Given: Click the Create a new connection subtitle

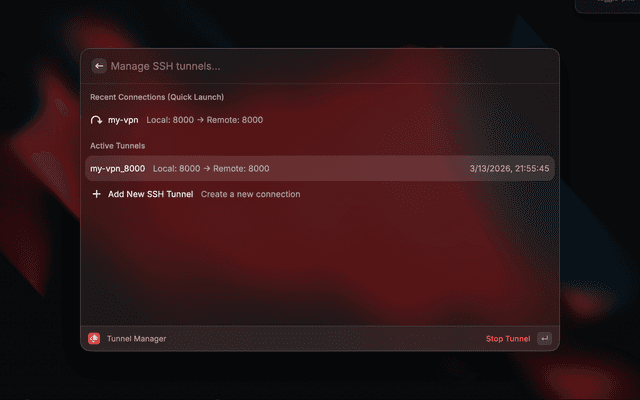Looking at the screenshot, I should [251, 194].
